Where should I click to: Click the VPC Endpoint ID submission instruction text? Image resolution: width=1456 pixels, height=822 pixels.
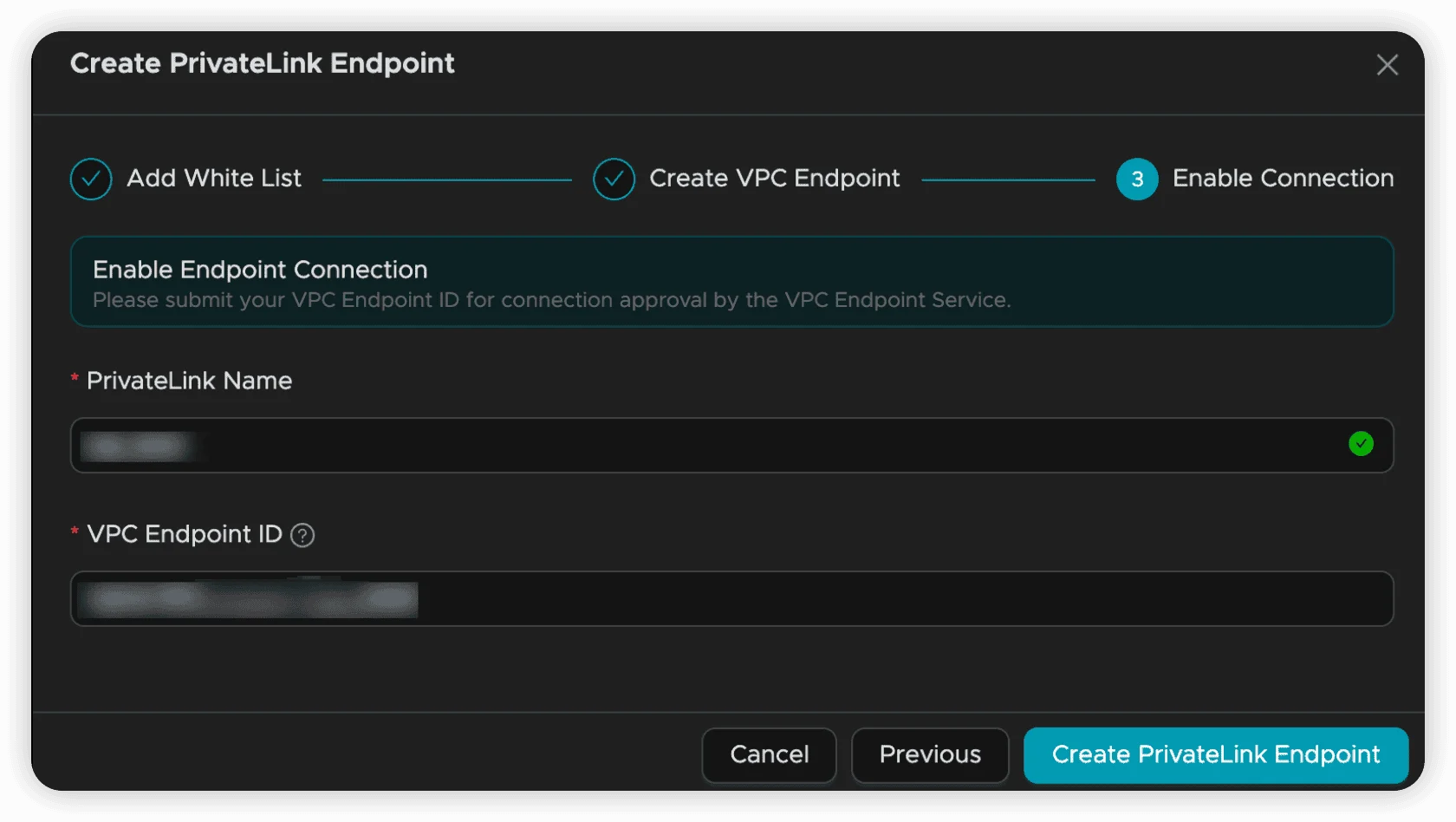pyautogui.click(x=551, y=300)
